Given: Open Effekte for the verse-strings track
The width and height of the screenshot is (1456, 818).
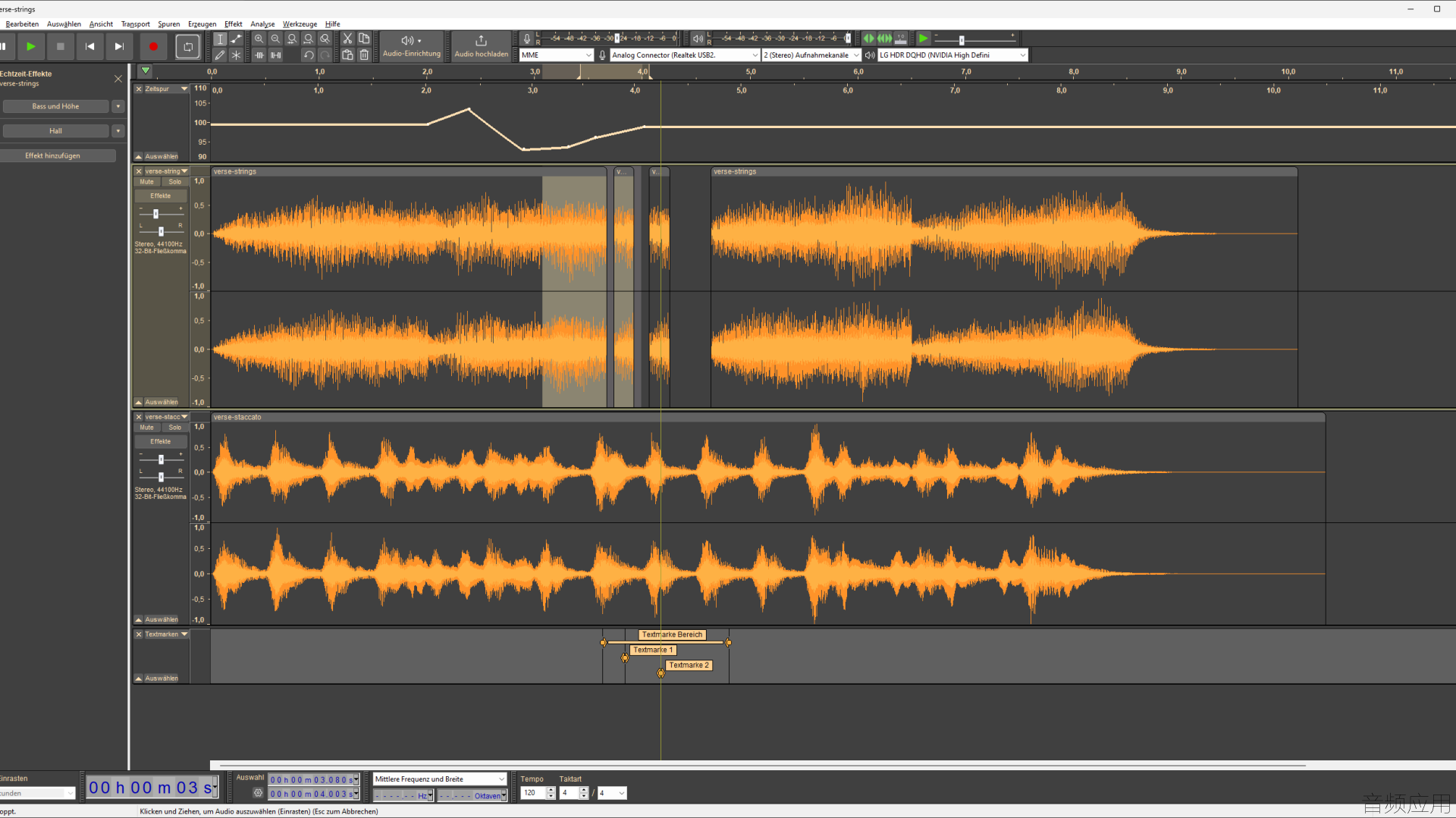Looking at the screenshot, I should [161, 196].
